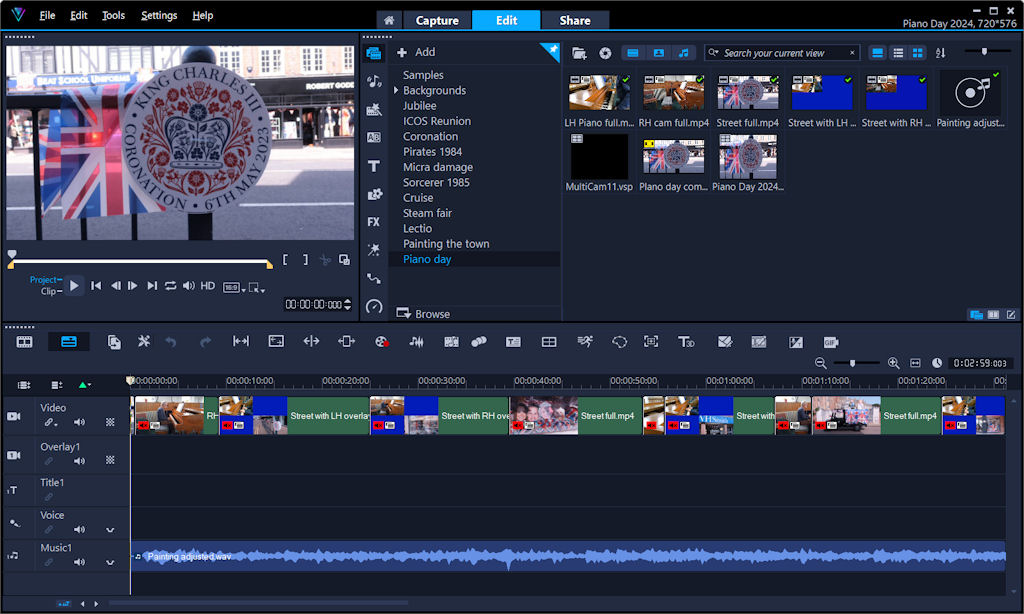
Task: Open the Sound library panel icon
Action: tap(374, 81)
